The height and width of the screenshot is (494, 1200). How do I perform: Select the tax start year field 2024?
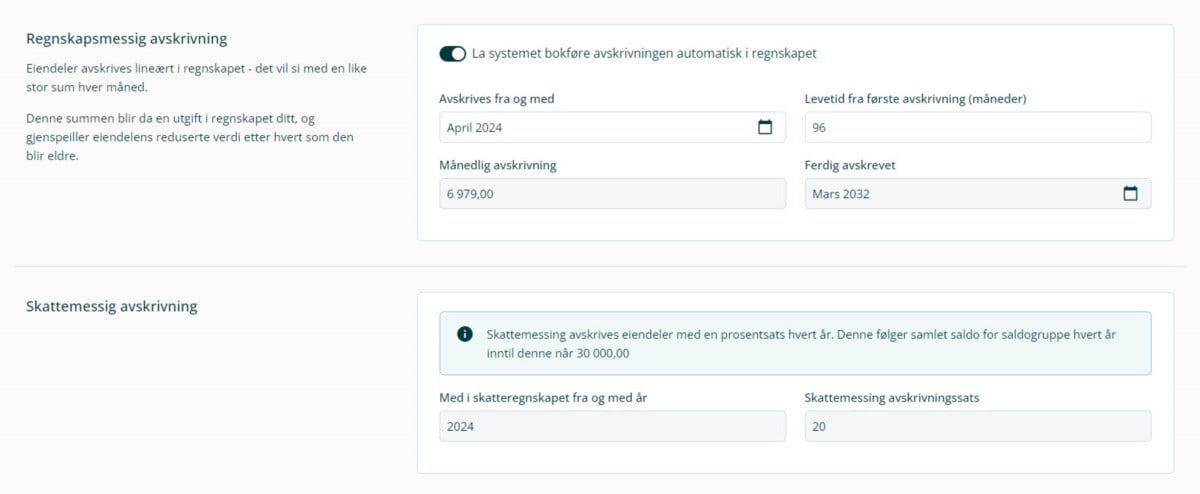pos(612,426)
